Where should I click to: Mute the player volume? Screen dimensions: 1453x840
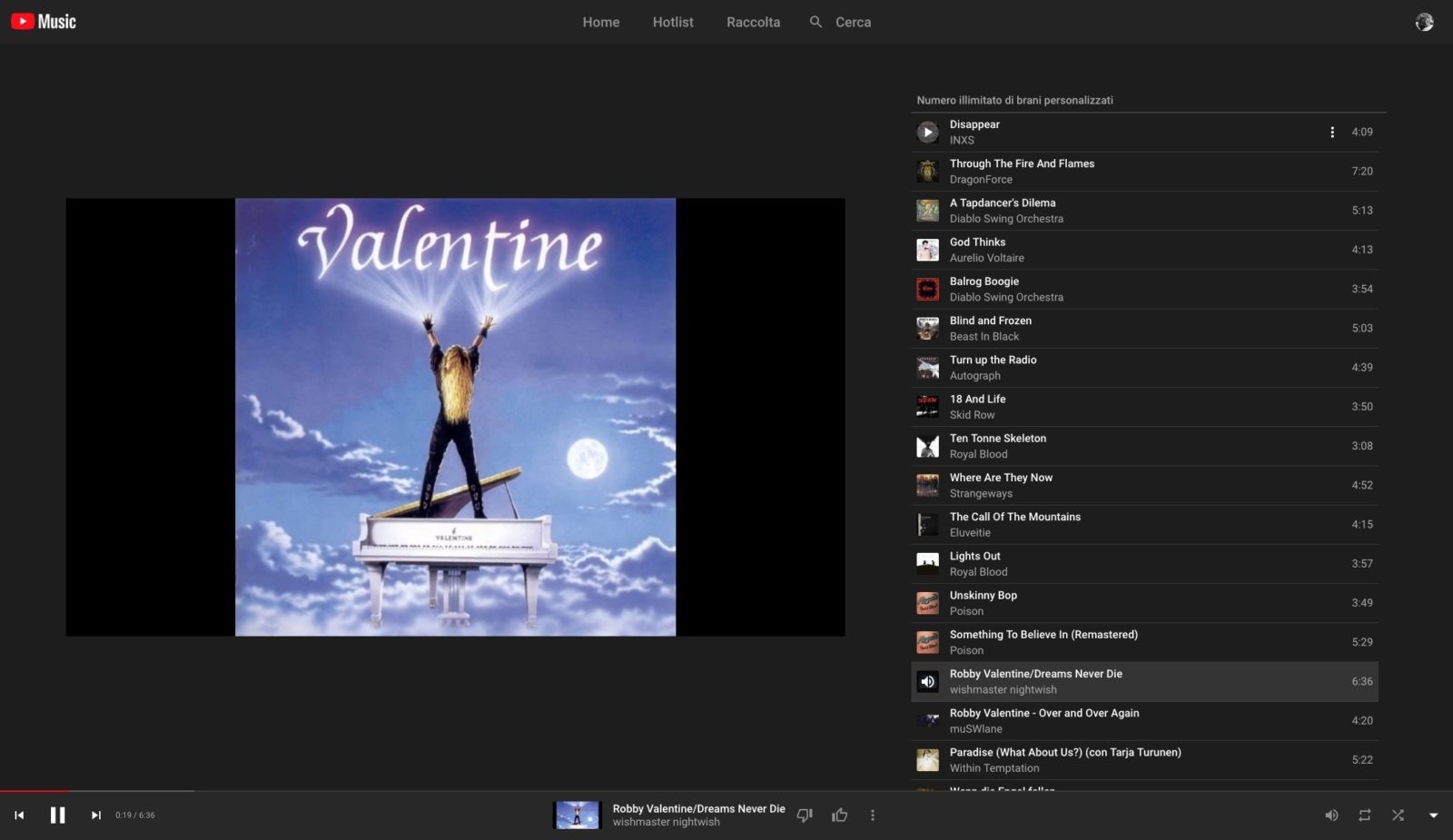tap(1331, 815)
